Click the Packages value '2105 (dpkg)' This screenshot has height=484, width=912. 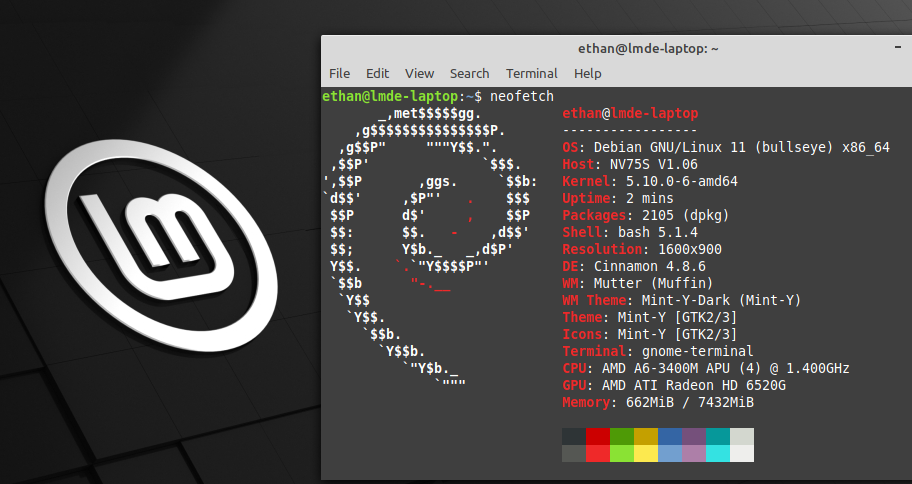point(685,215)
